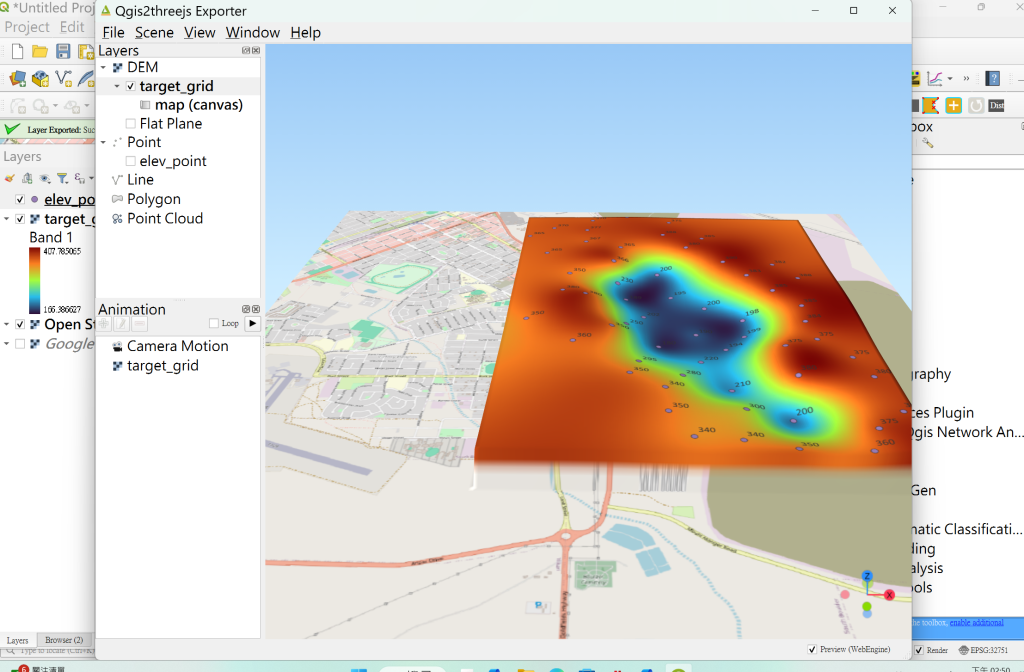Open the Window menu
Screen dimensions: 1024x672
[x=253, y=33]
